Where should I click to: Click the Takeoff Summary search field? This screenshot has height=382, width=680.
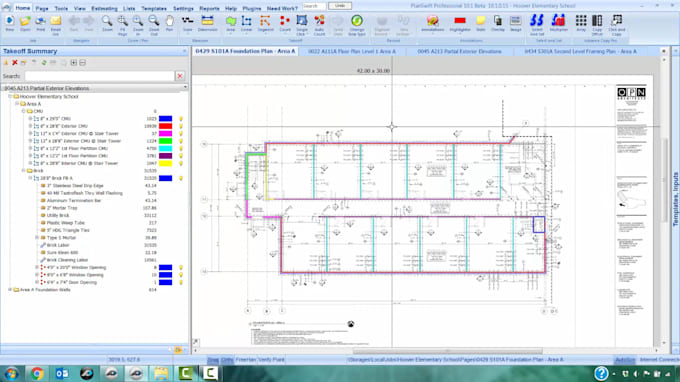[x=99, y=76]
